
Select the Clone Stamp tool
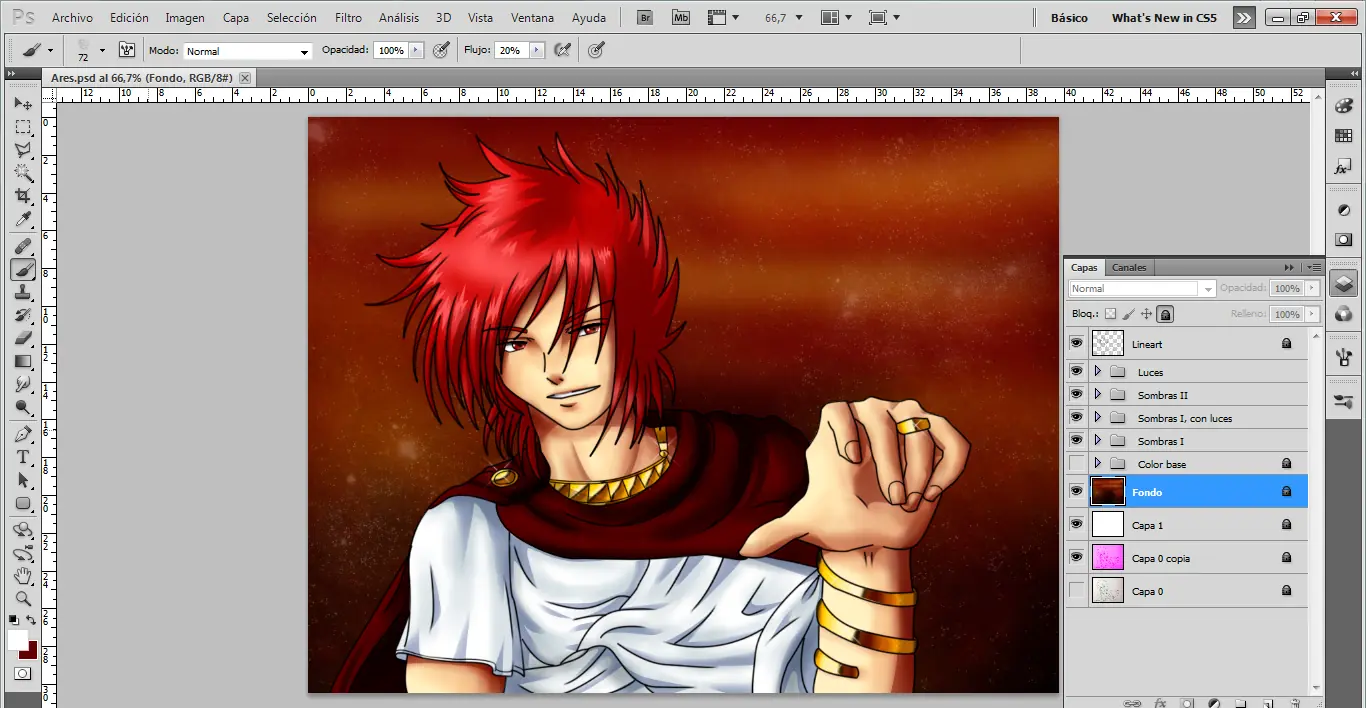(23, 292)
